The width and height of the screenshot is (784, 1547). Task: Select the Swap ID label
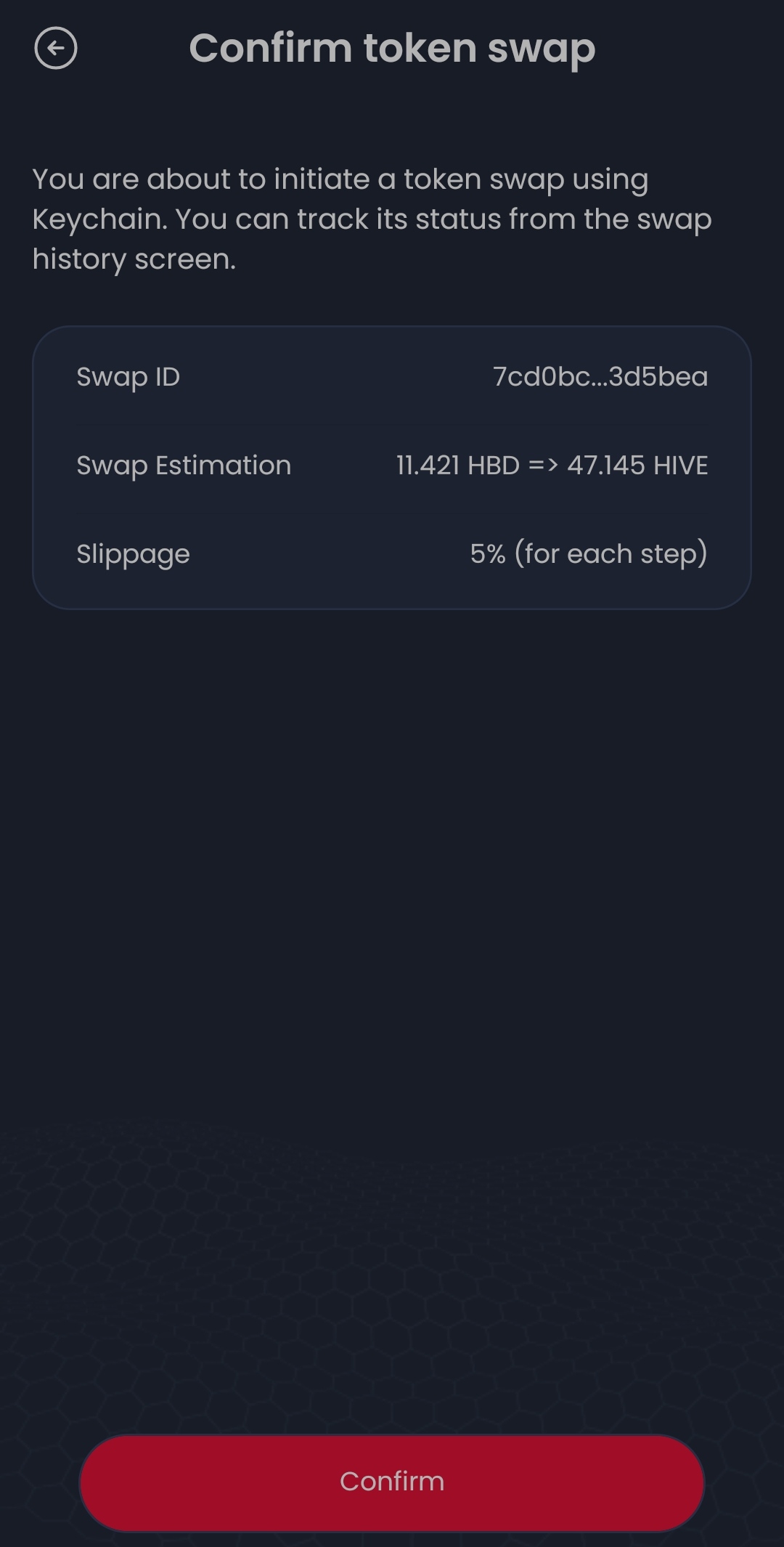coord(128,377)
